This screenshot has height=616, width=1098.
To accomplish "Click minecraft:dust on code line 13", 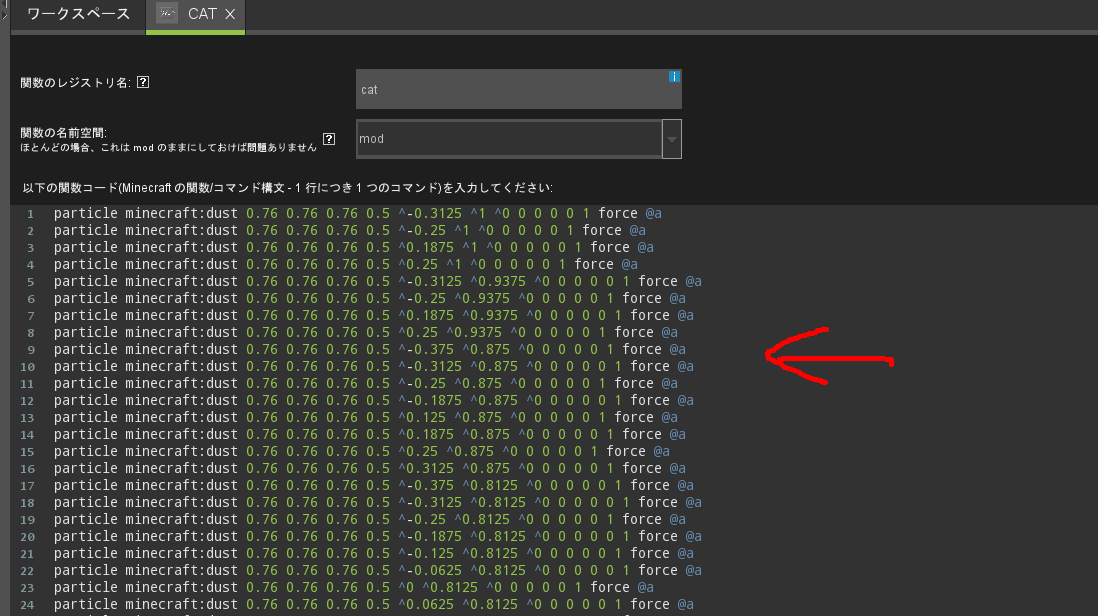I will [x=182, y=418].
